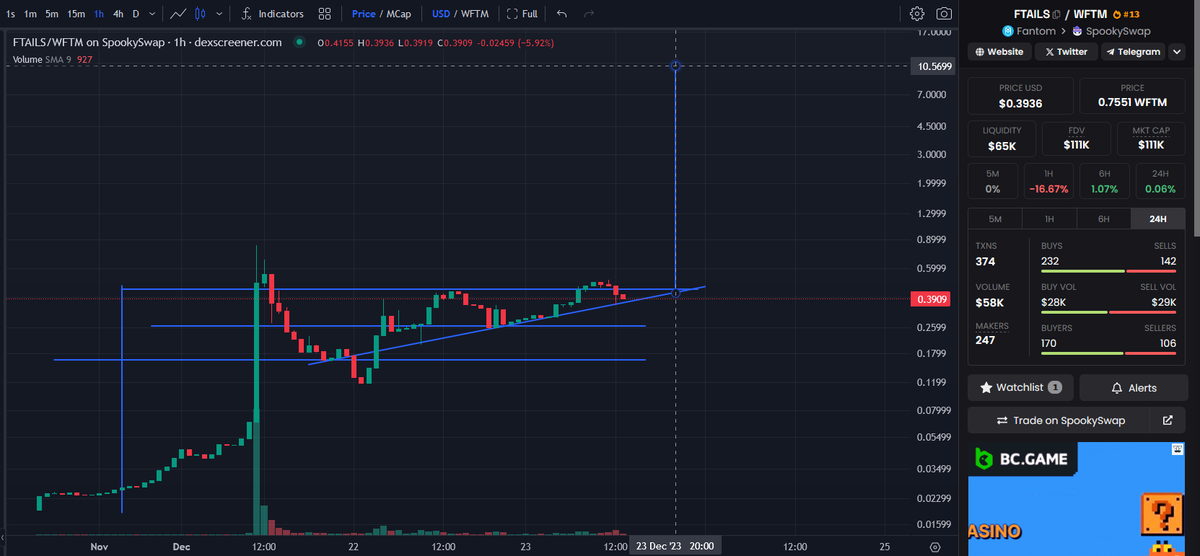Image resolution: width=1200 pixels, height=556 pixels.
Task: Click Trade on SpookySwap button
Action: 1058,420
